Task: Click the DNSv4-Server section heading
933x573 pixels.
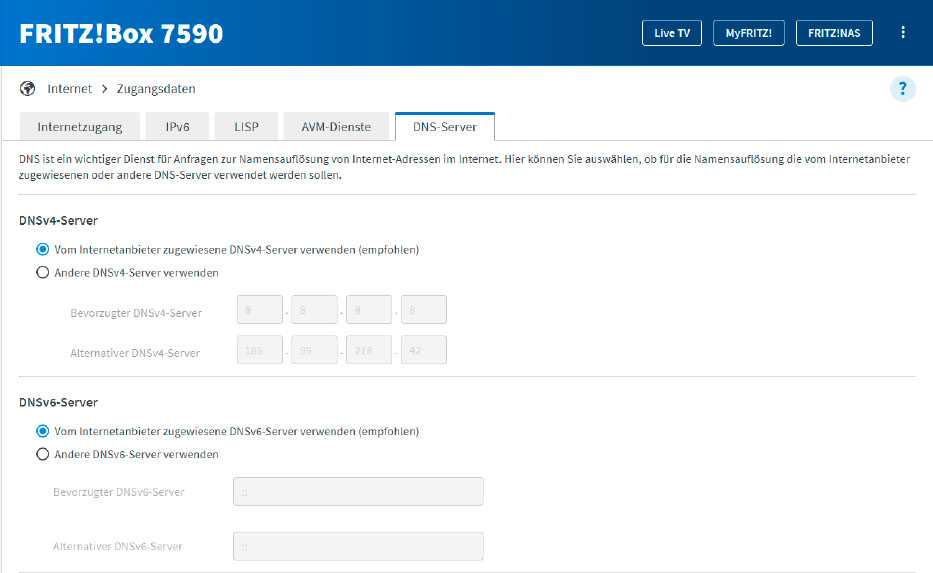Action: [x=58, y=221]
